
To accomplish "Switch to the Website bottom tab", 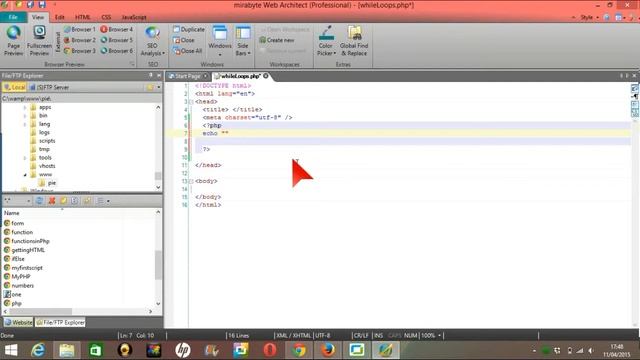I will pyautogui.click(x=18, y=322).
